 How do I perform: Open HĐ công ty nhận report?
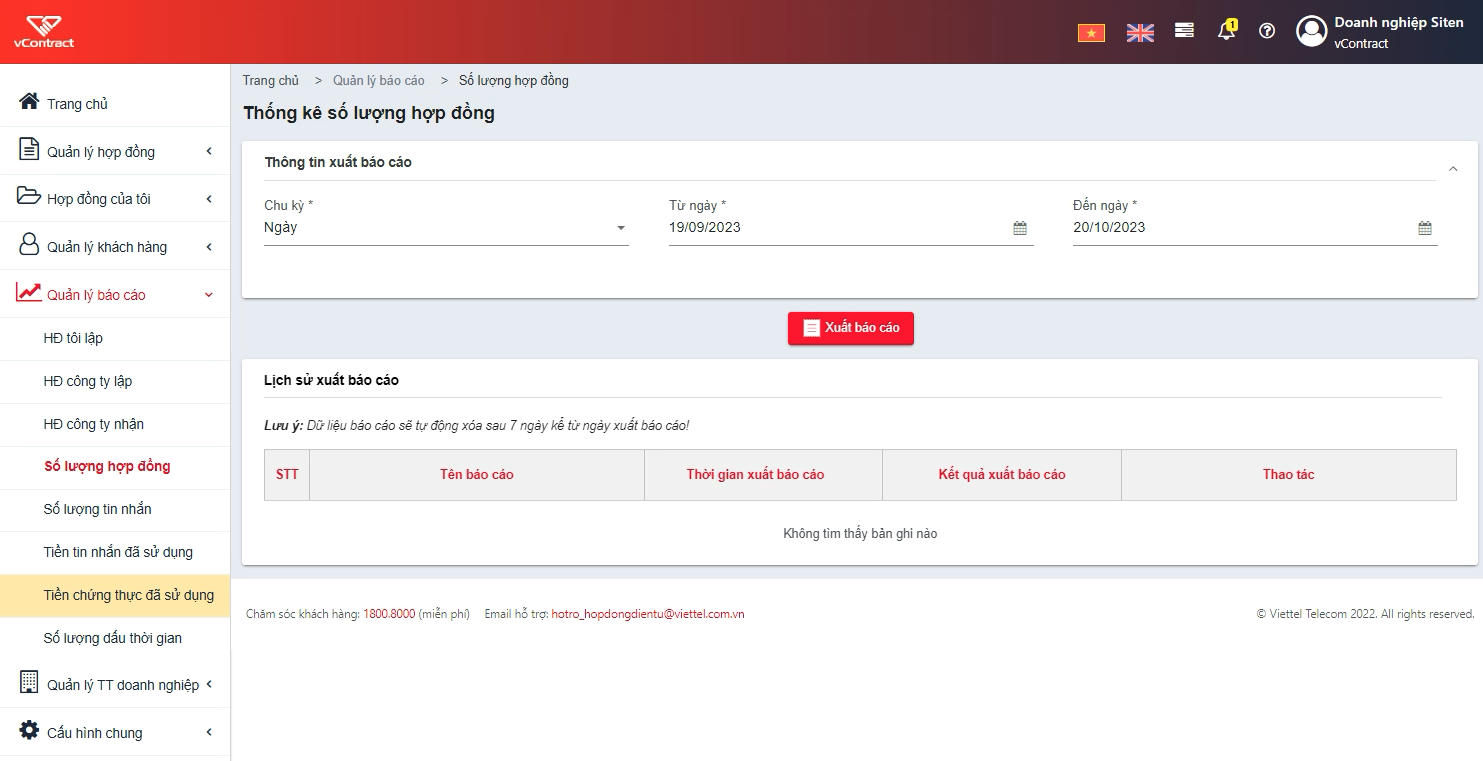pos(115,424)
